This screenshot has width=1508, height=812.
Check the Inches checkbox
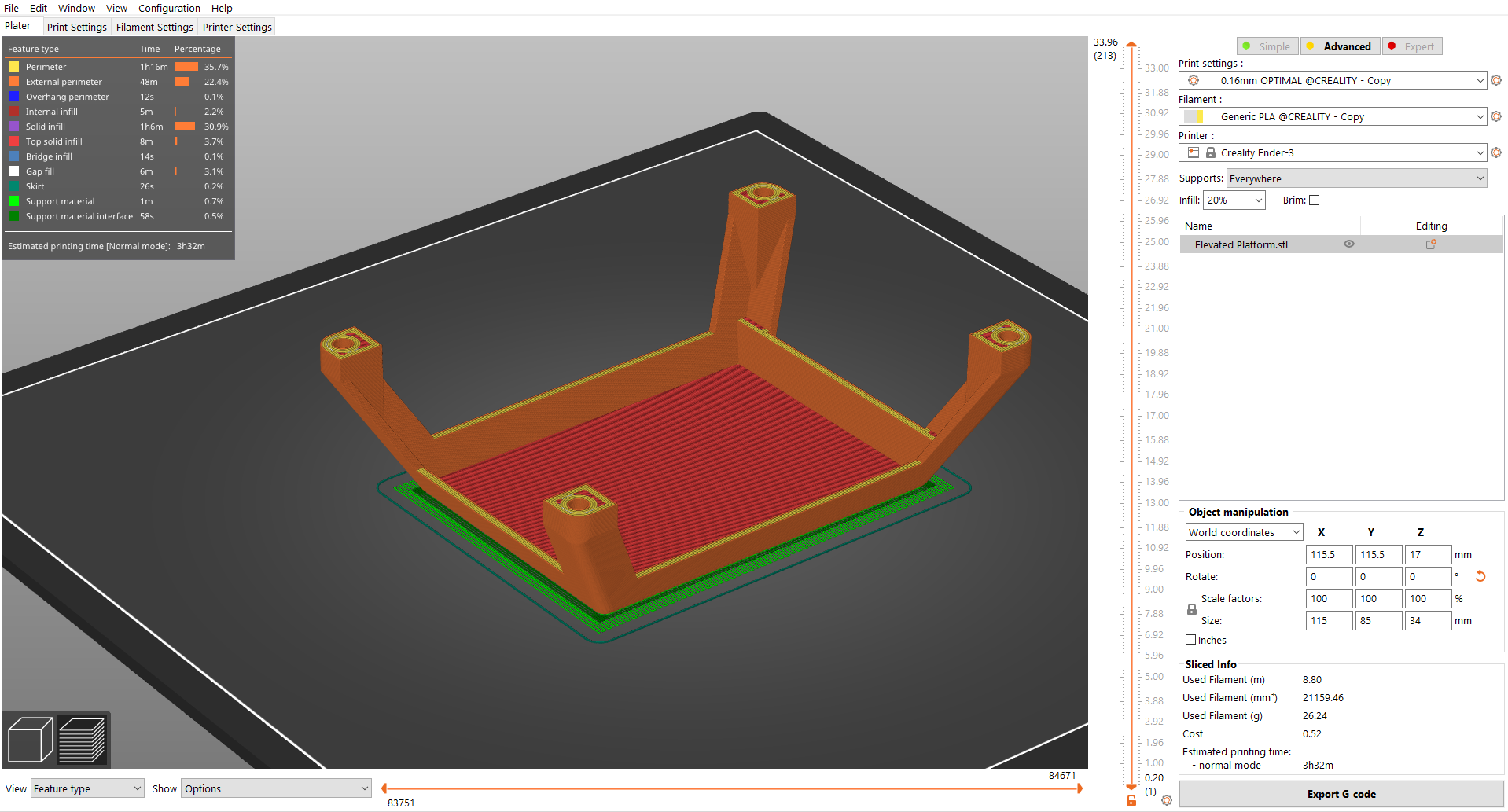1191,640
